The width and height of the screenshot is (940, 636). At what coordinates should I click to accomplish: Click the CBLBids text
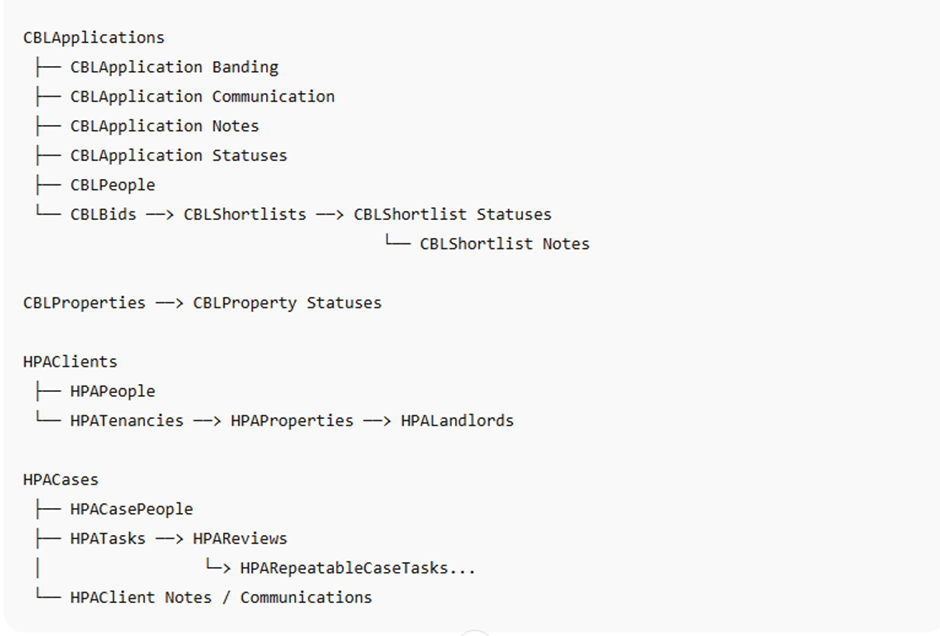point(103,215)
